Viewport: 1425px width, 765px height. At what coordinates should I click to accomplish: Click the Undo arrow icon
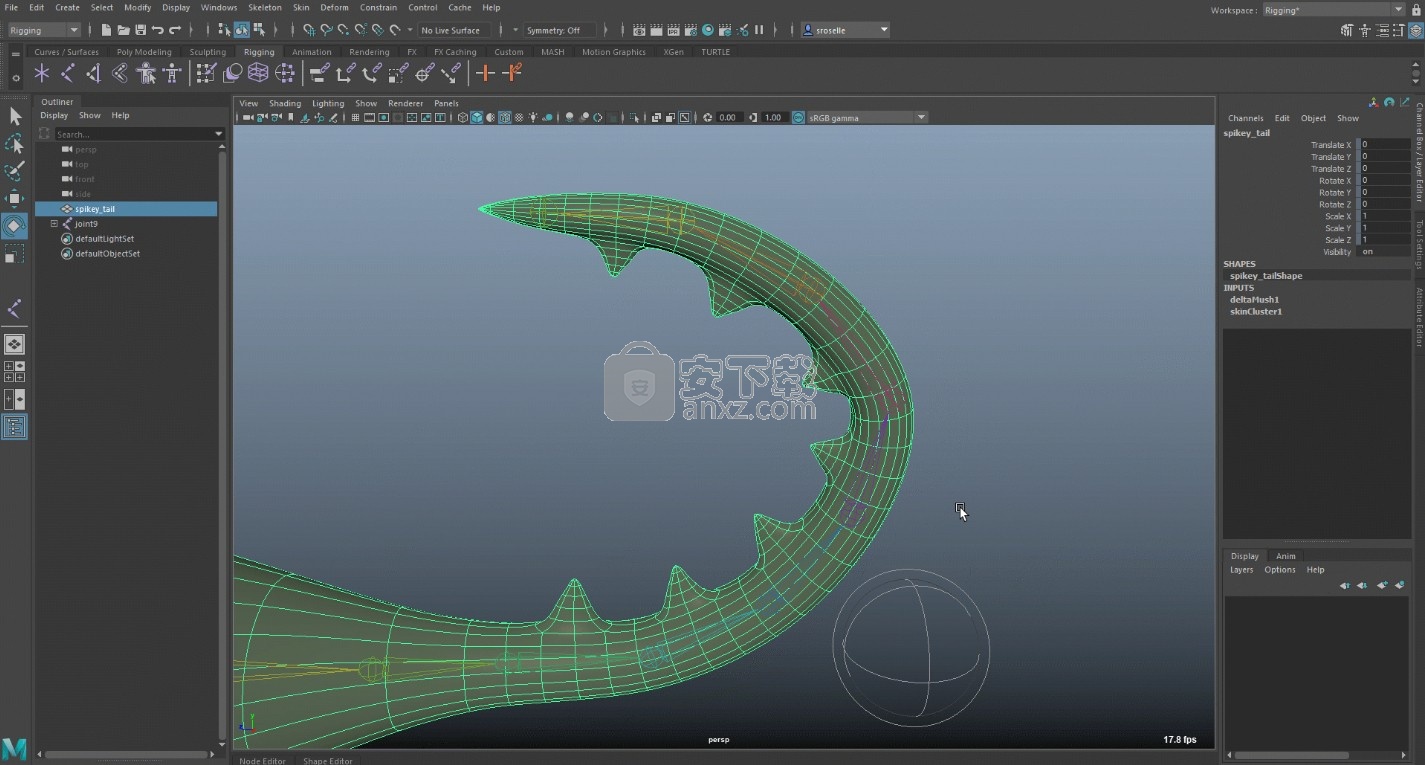tap(157, 30)
